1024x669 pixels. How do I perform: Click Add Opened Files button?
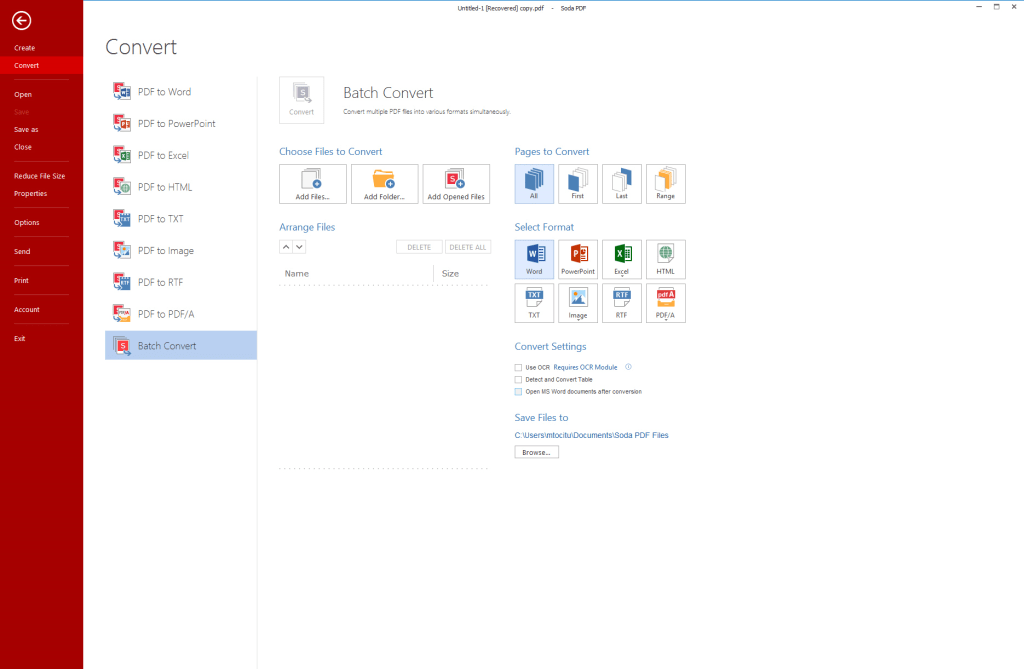coord(456,184)
